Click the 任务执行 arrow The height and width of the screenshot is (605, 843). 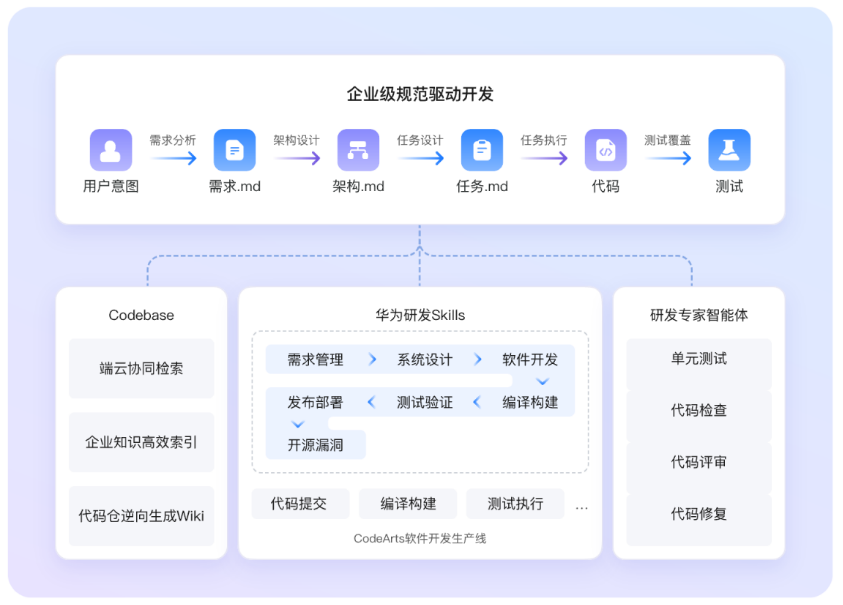(x=545, y=158)
